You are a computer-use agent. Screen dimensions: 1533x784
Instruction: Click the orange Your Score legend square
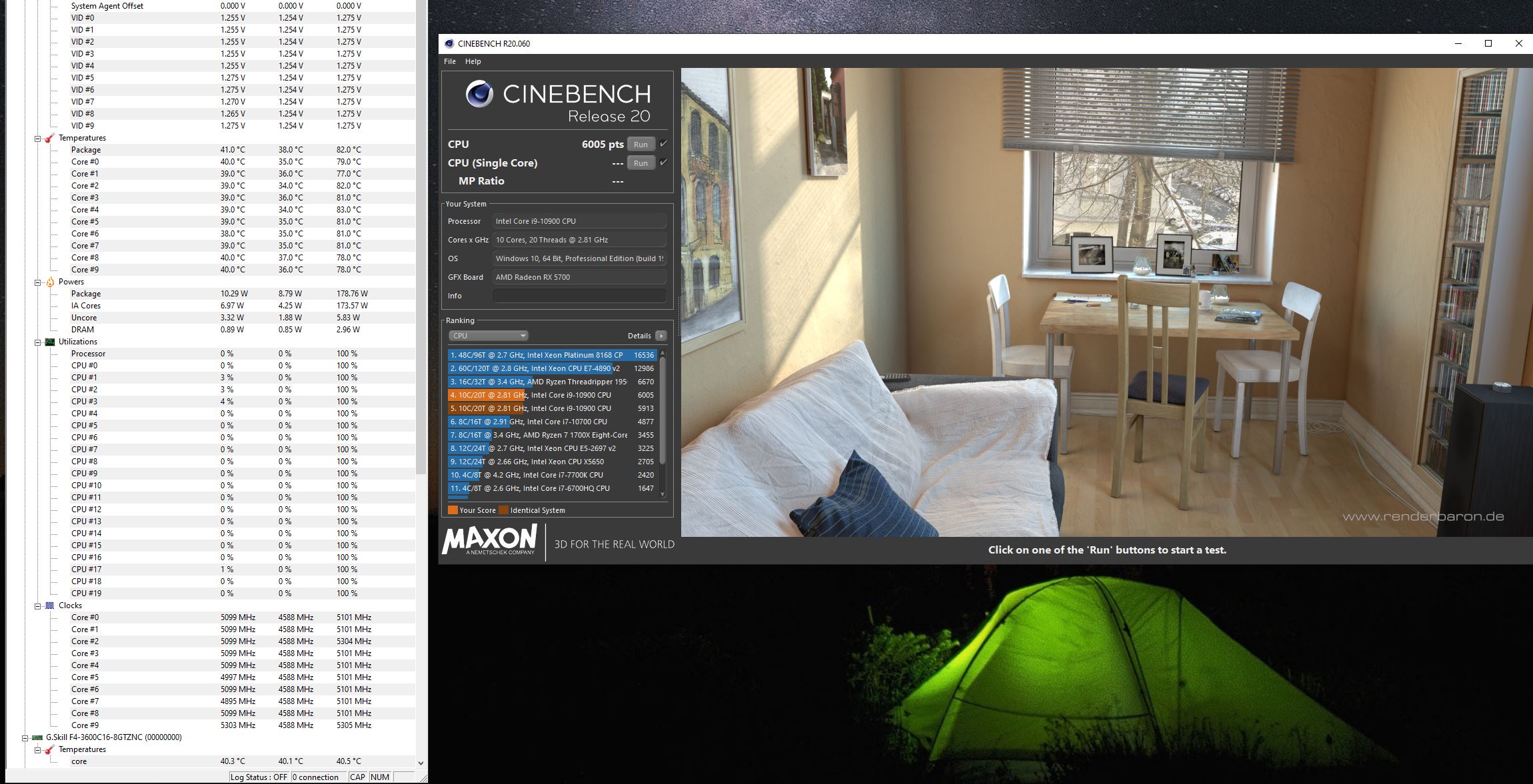[453, 510]
